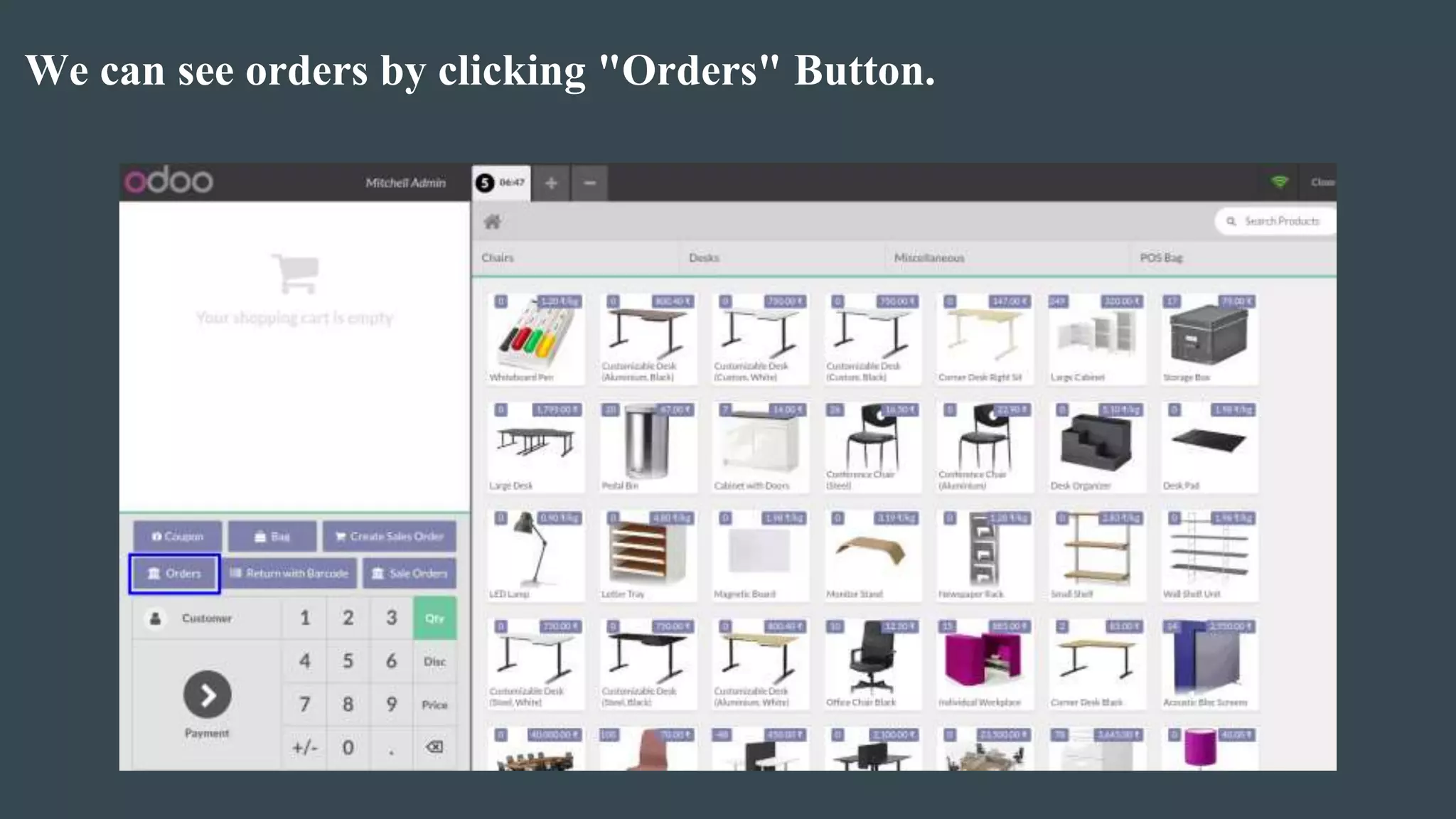This screenshot has height=819, width=1456.
Task: Add Monitor Stand product
Action: [873, 555]
